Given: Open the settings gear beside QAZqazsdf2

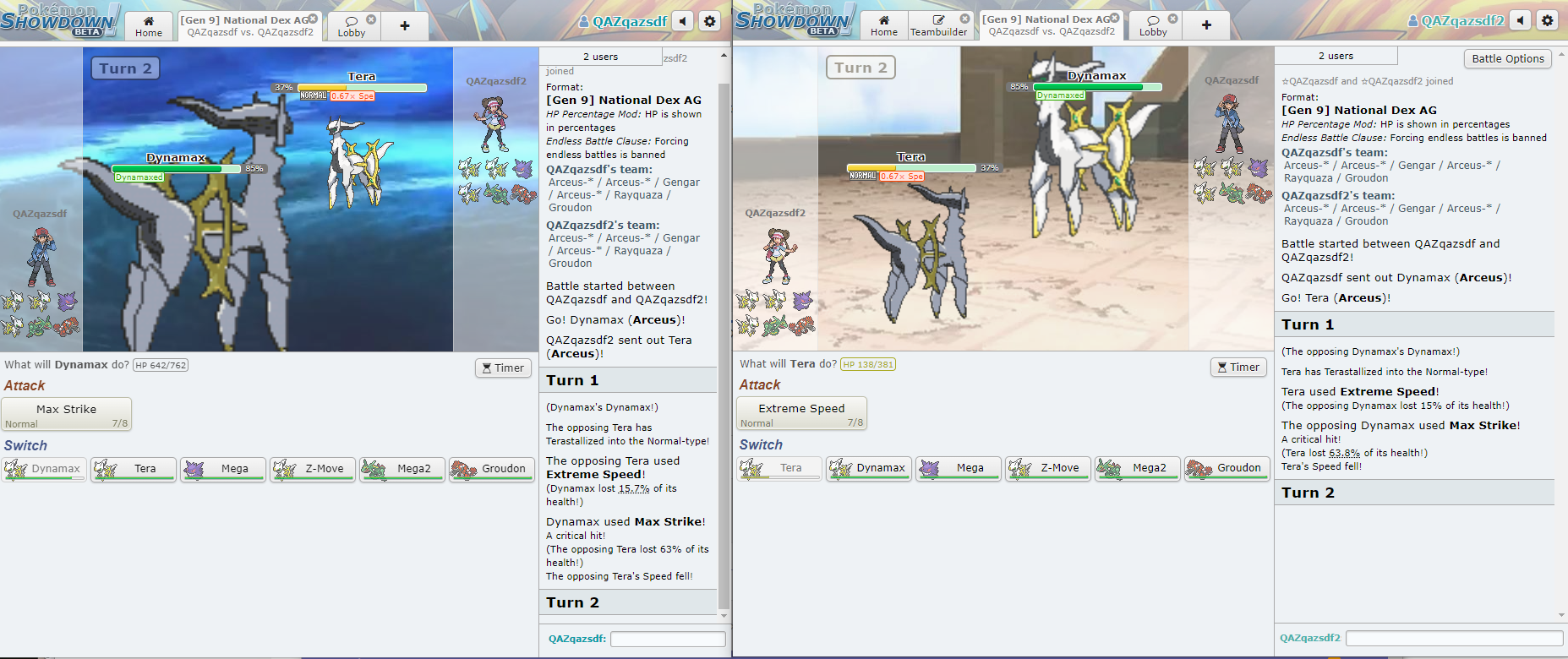Looking at the screenshot, I should pyautogui.click(x=1547, y=20).
